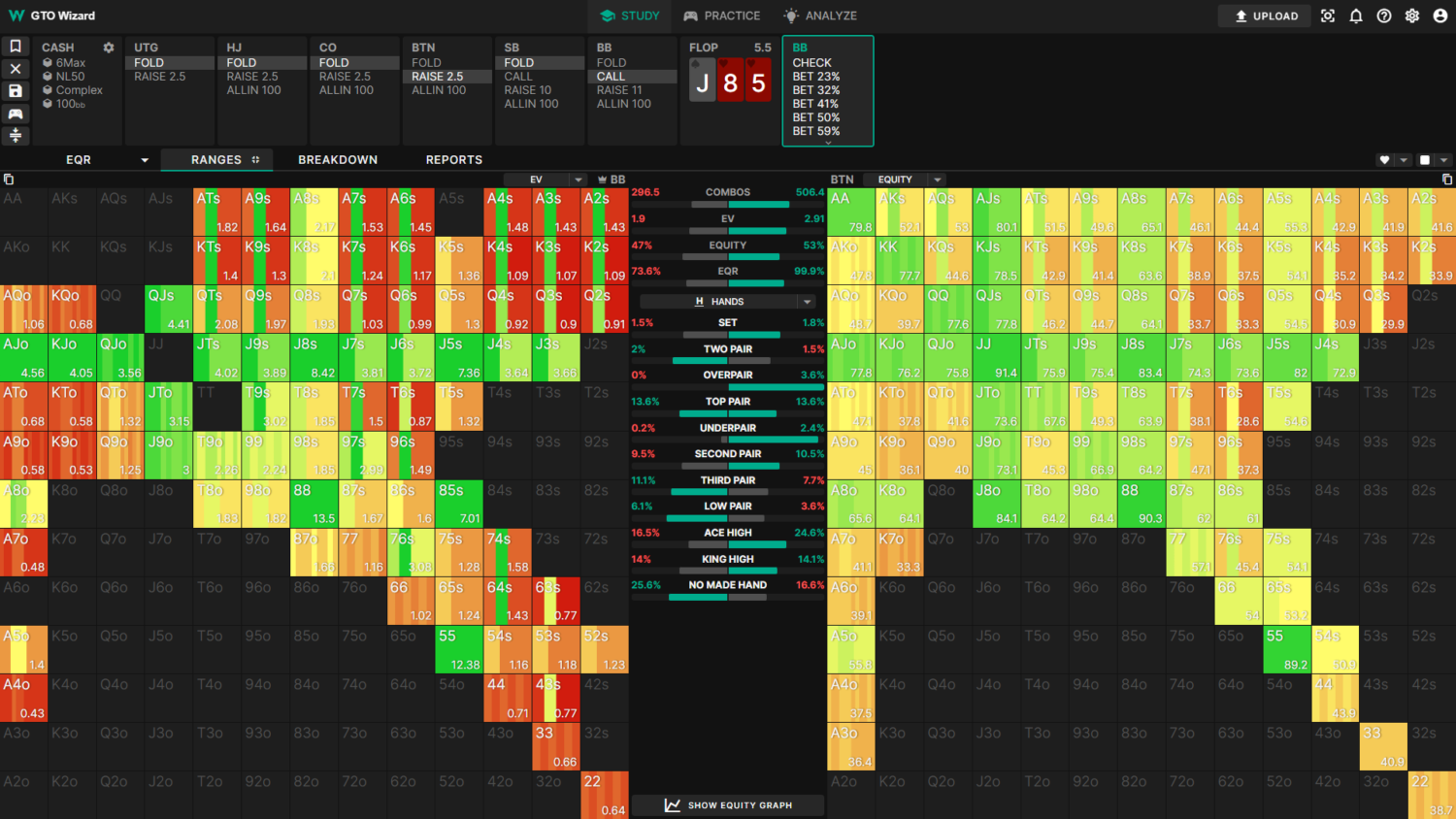Click copy icon above BTN matrix right edge

[1446, 180]
